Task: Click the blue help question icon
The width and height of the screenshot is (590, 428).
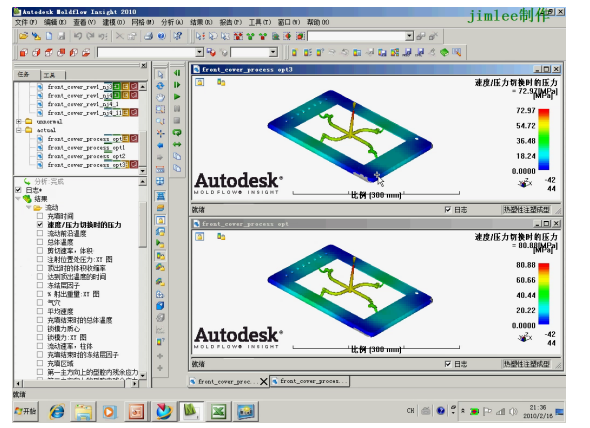Action: 161,36
